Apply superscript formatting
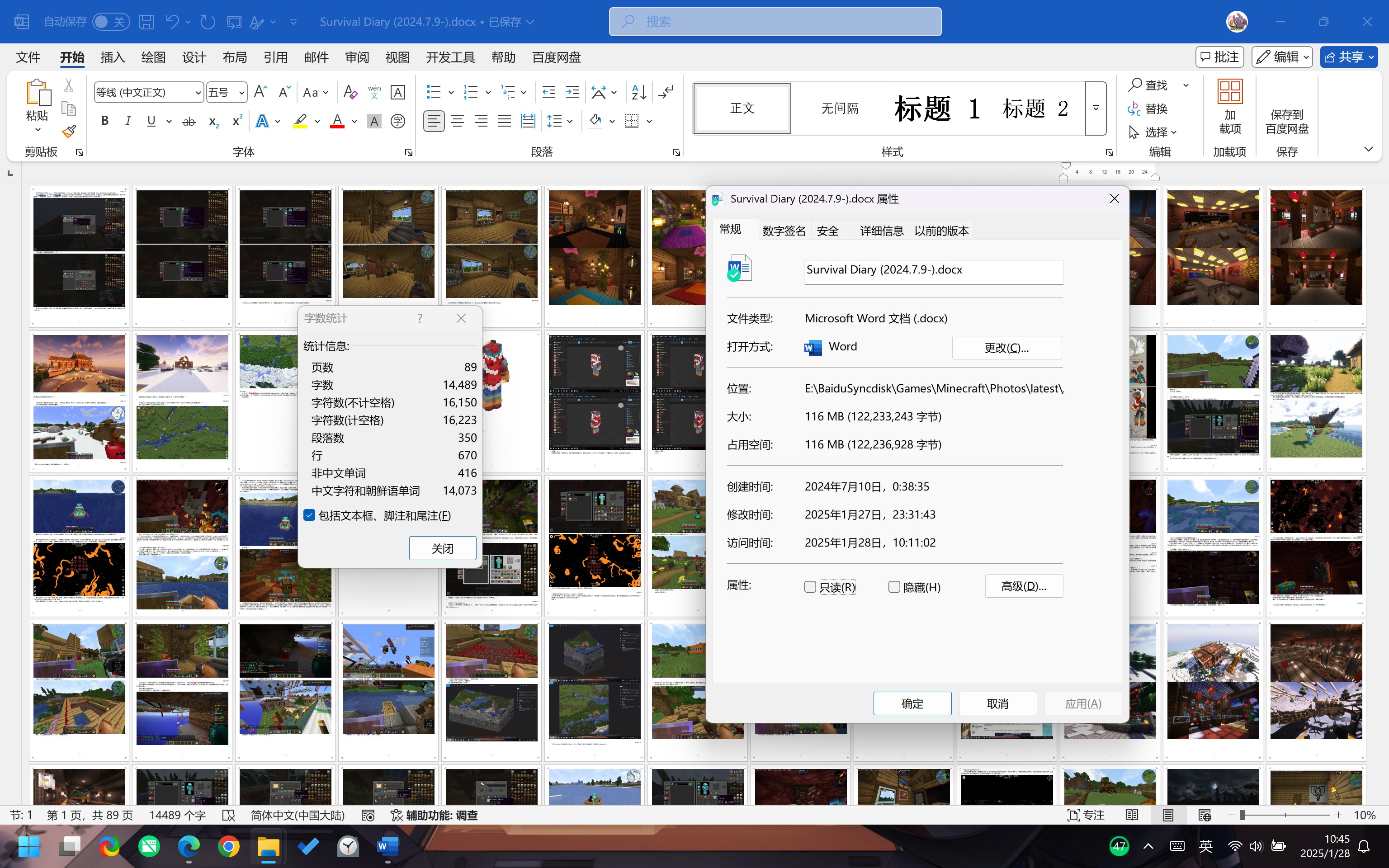This screenshot has height=868, width=1389. (x=237, y=121)
